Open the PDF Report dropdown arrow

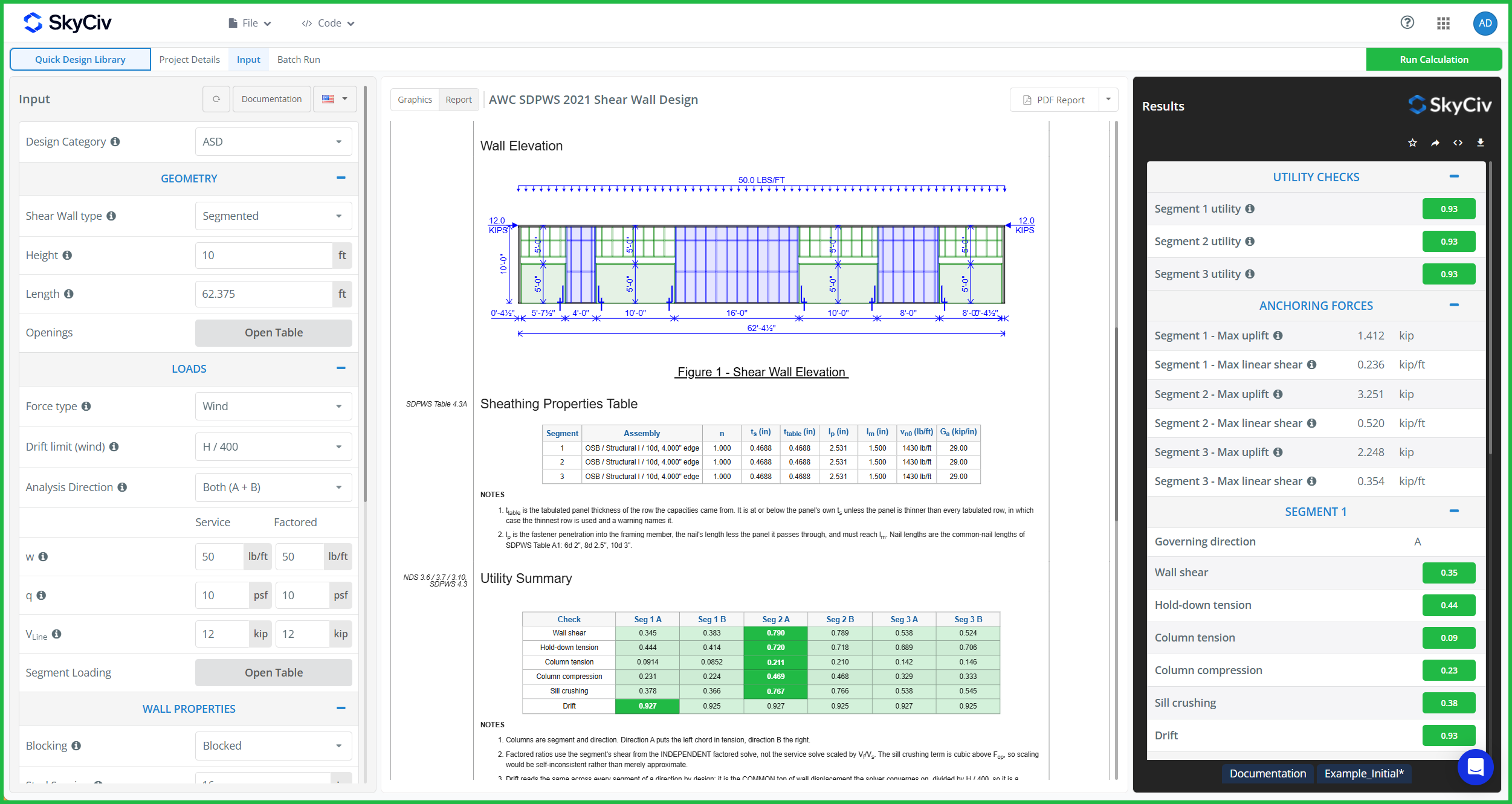[x=1108, y=100]
